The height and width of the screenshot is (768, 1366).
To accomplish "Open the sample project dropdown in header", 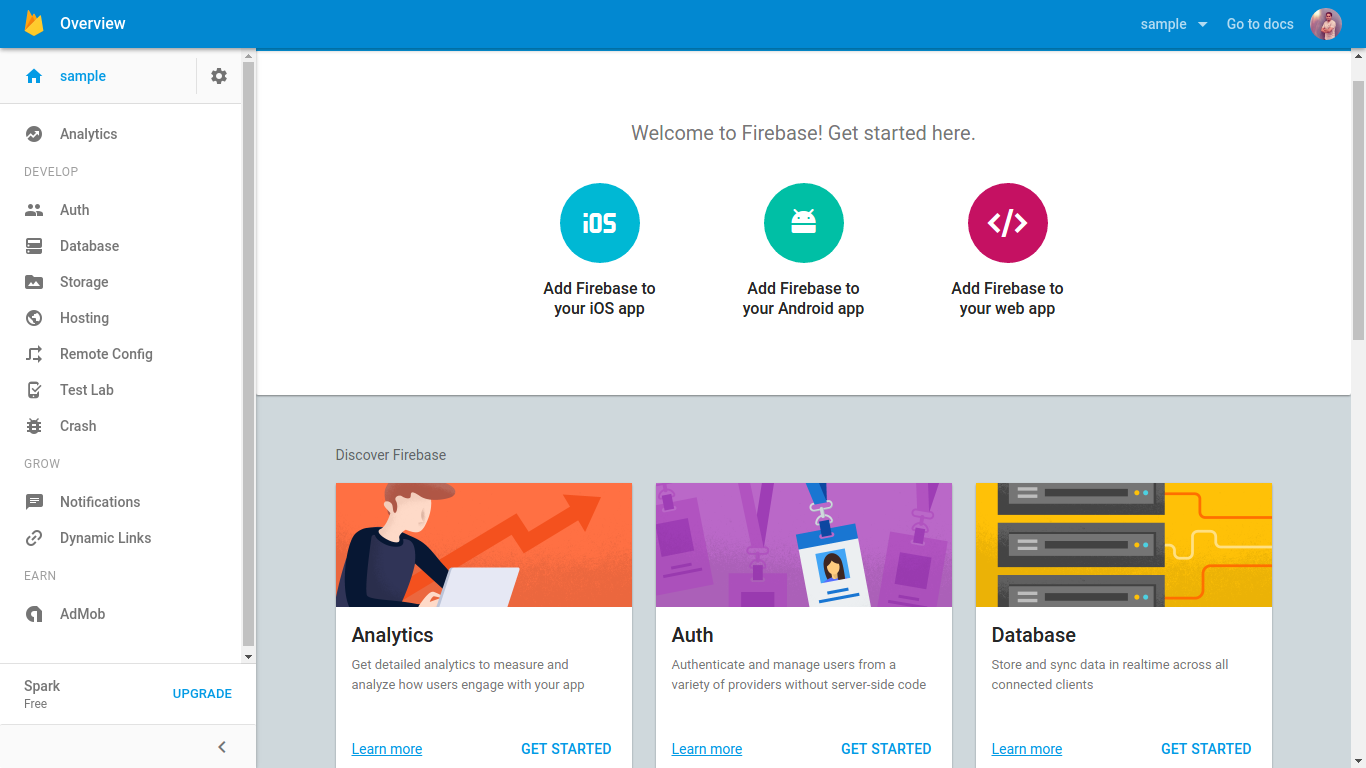I will (x=1174, y=24).
